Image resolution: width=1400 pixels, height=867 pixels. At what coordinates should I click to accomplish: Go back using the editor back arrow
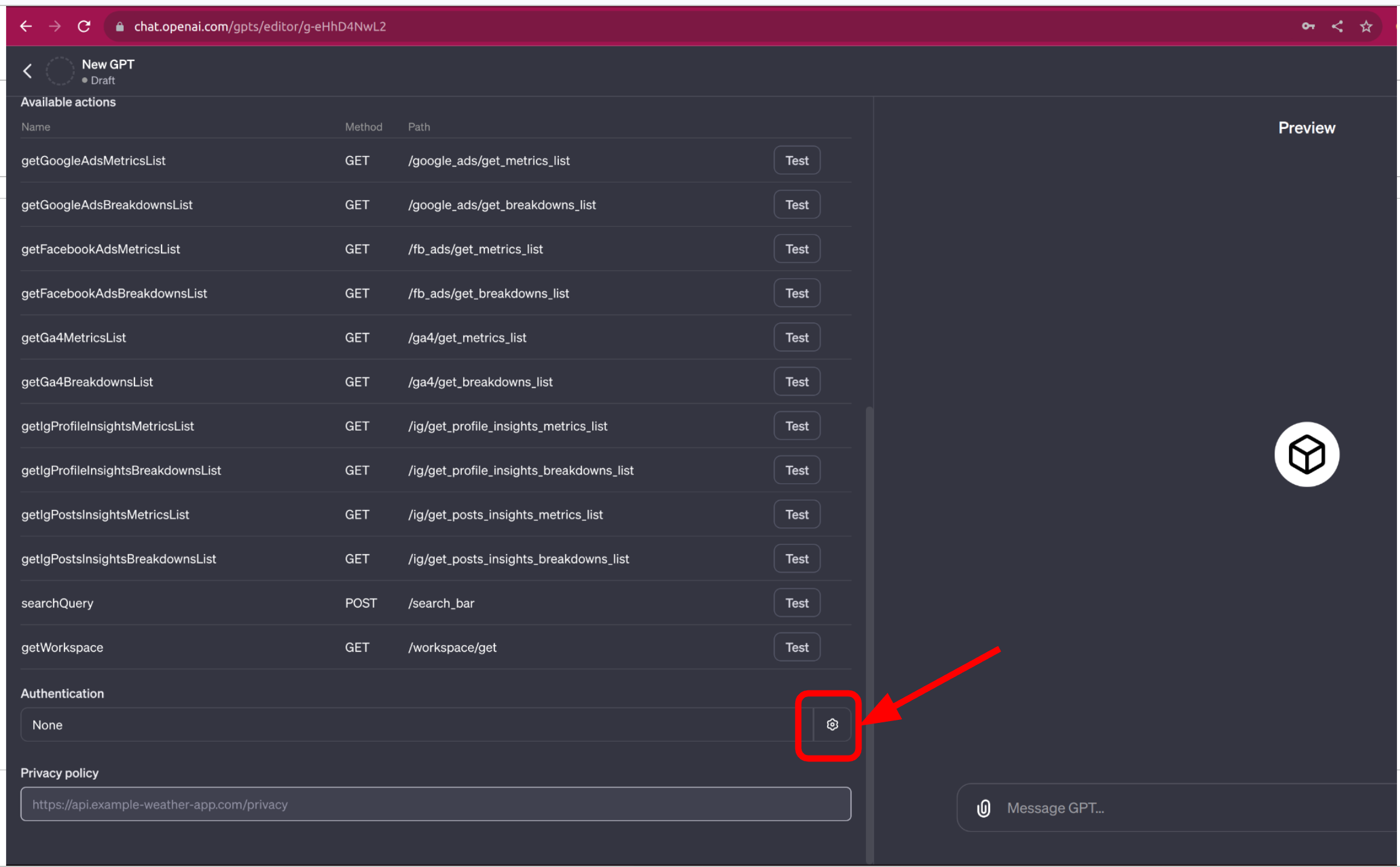28,71
